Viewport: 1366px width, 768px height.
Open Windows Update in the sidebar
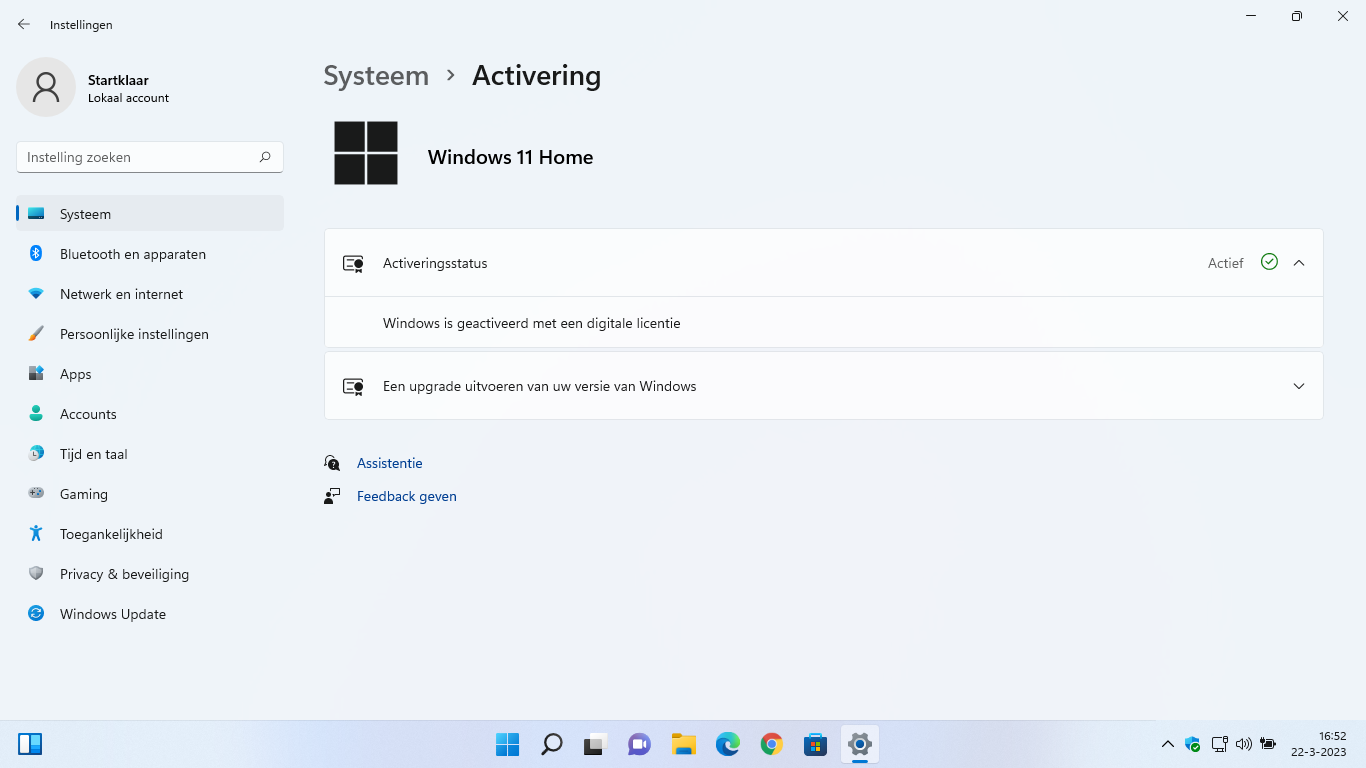(150, 614)
